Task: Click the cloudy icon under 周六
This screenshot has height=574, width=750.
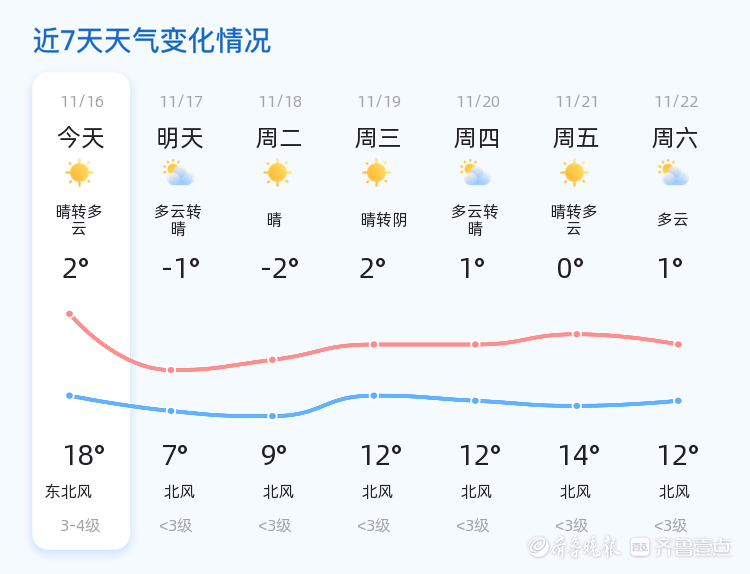Action: coord(673,173)
